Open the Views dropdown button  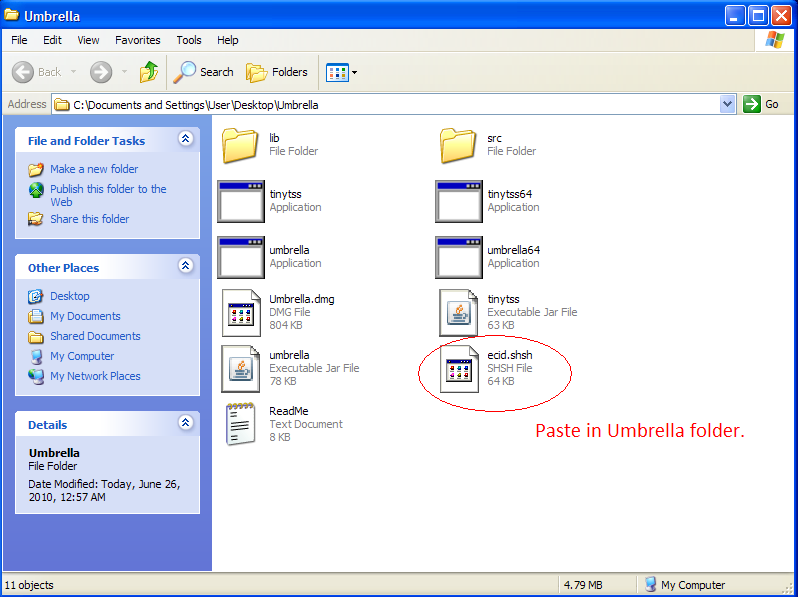tap(342, 72)
